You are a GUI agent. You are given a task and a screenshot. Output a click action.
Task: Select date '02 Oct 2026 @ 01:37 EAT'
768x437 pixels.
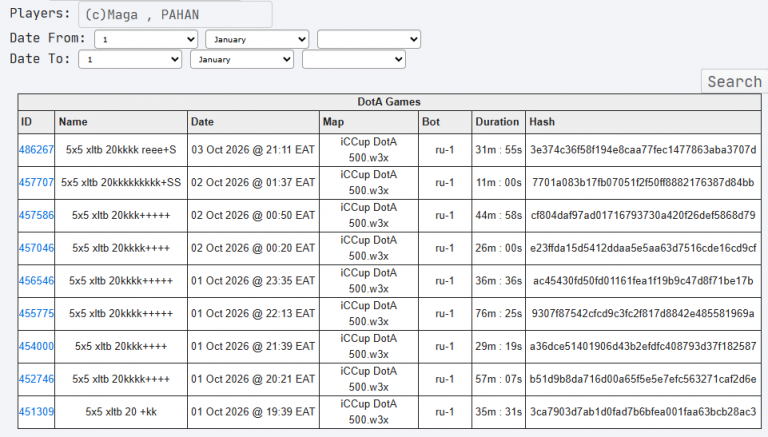[253, 182]
